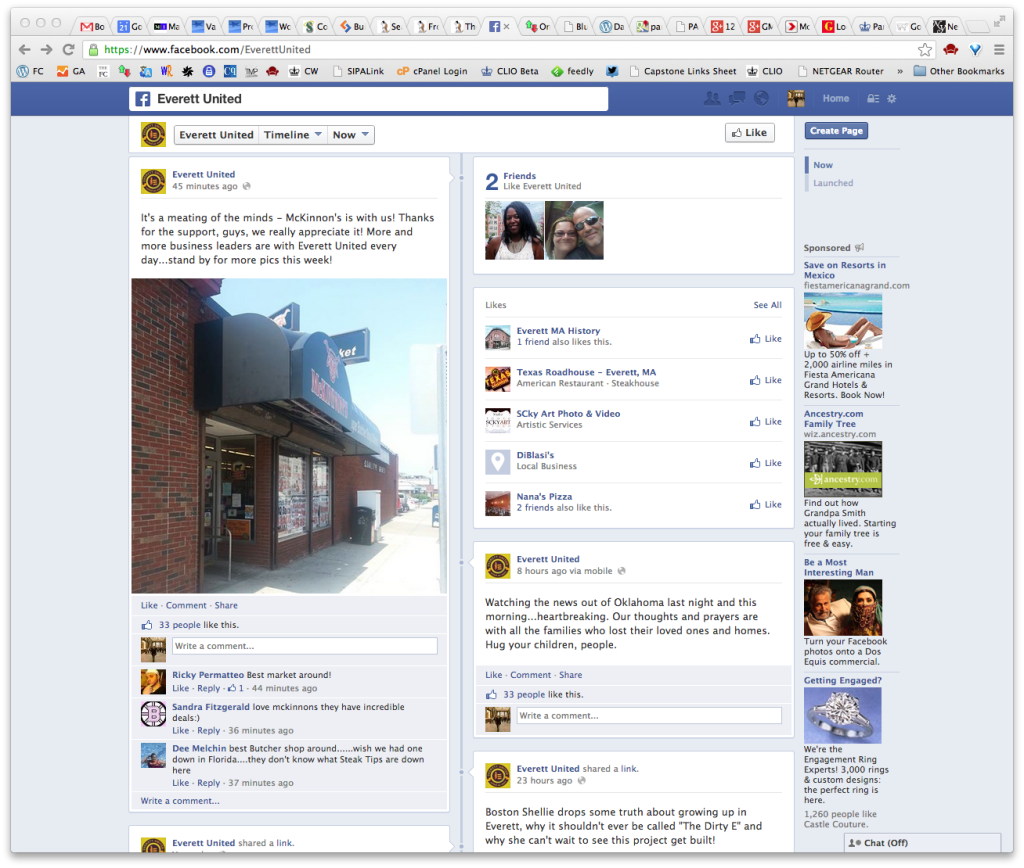Image resolution: width=1024 pixels, height=868 pixels.
Task: Open the privacy shortcuts icon
Action: click(x=872, y=99)
